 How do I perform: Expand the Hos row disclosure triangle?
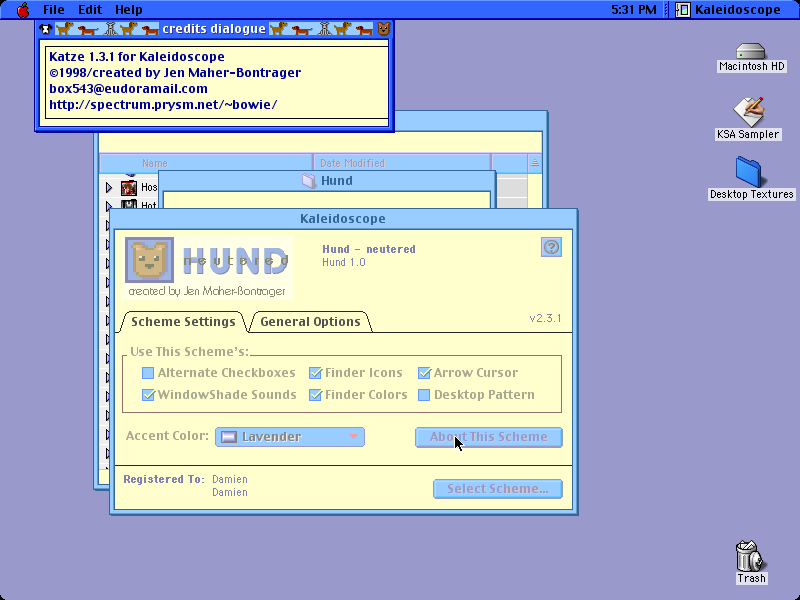(109, 188)
